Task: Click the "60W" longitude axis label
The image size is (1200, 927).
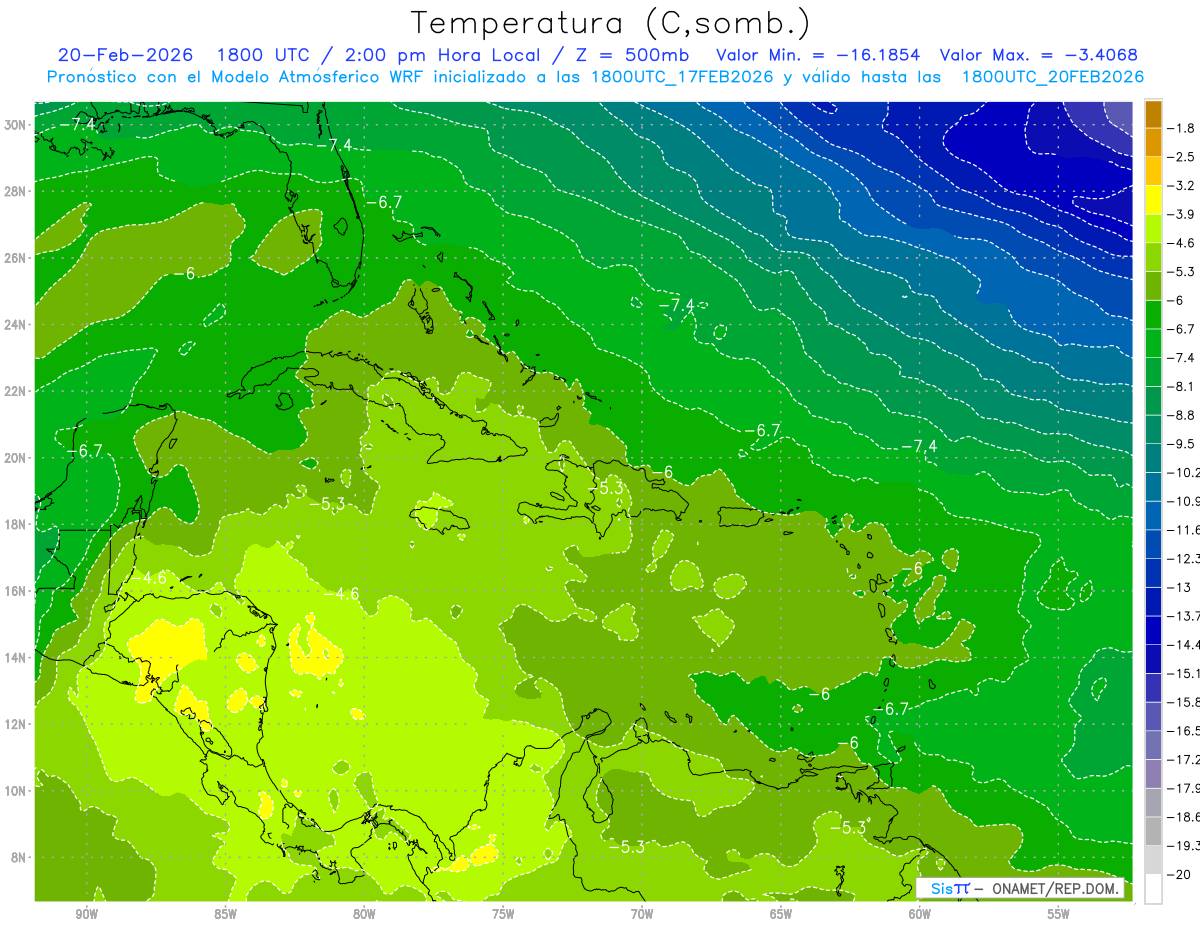Action: [920, 915]
